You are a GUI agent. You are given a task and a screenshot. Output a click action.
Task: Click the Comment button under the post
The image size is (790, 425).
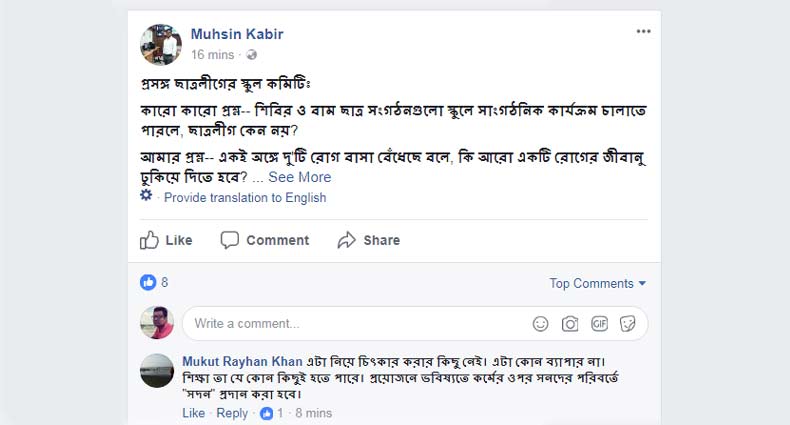[265, 240]
